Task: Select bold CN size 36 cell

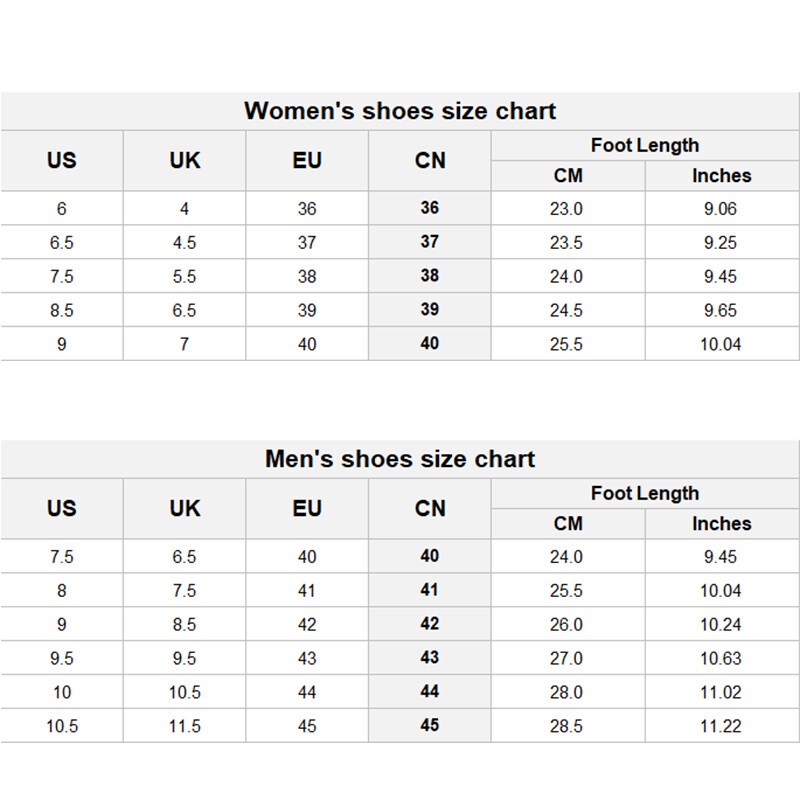Action: (x=430, y=208)
